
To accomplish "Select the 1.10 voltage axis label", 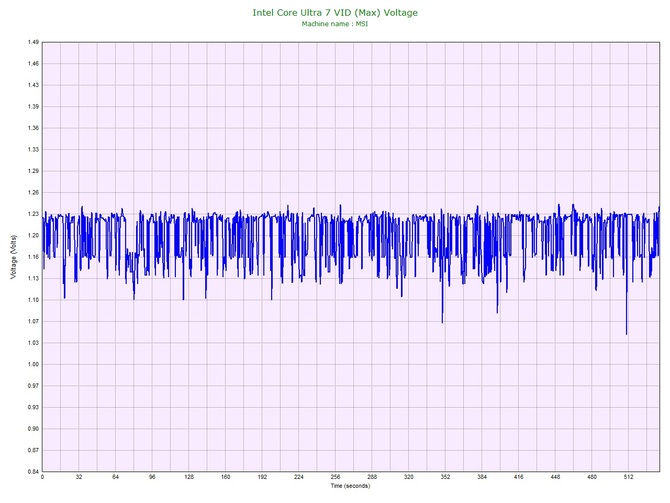I will (x=33, y=300).
